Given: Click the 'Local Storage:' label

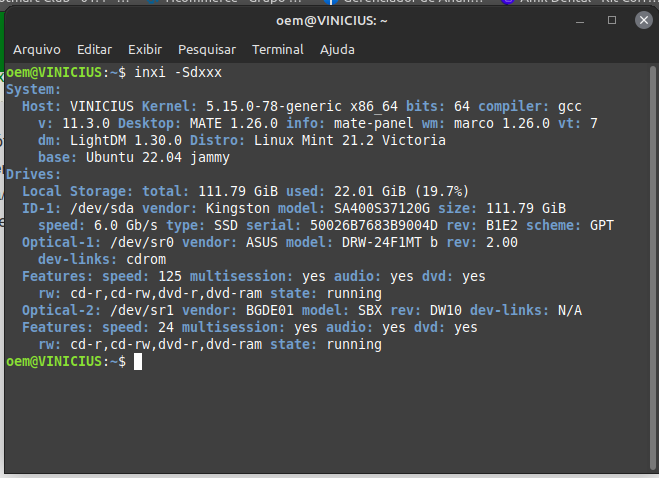Looking at the screenshot, I should point(78,192).
